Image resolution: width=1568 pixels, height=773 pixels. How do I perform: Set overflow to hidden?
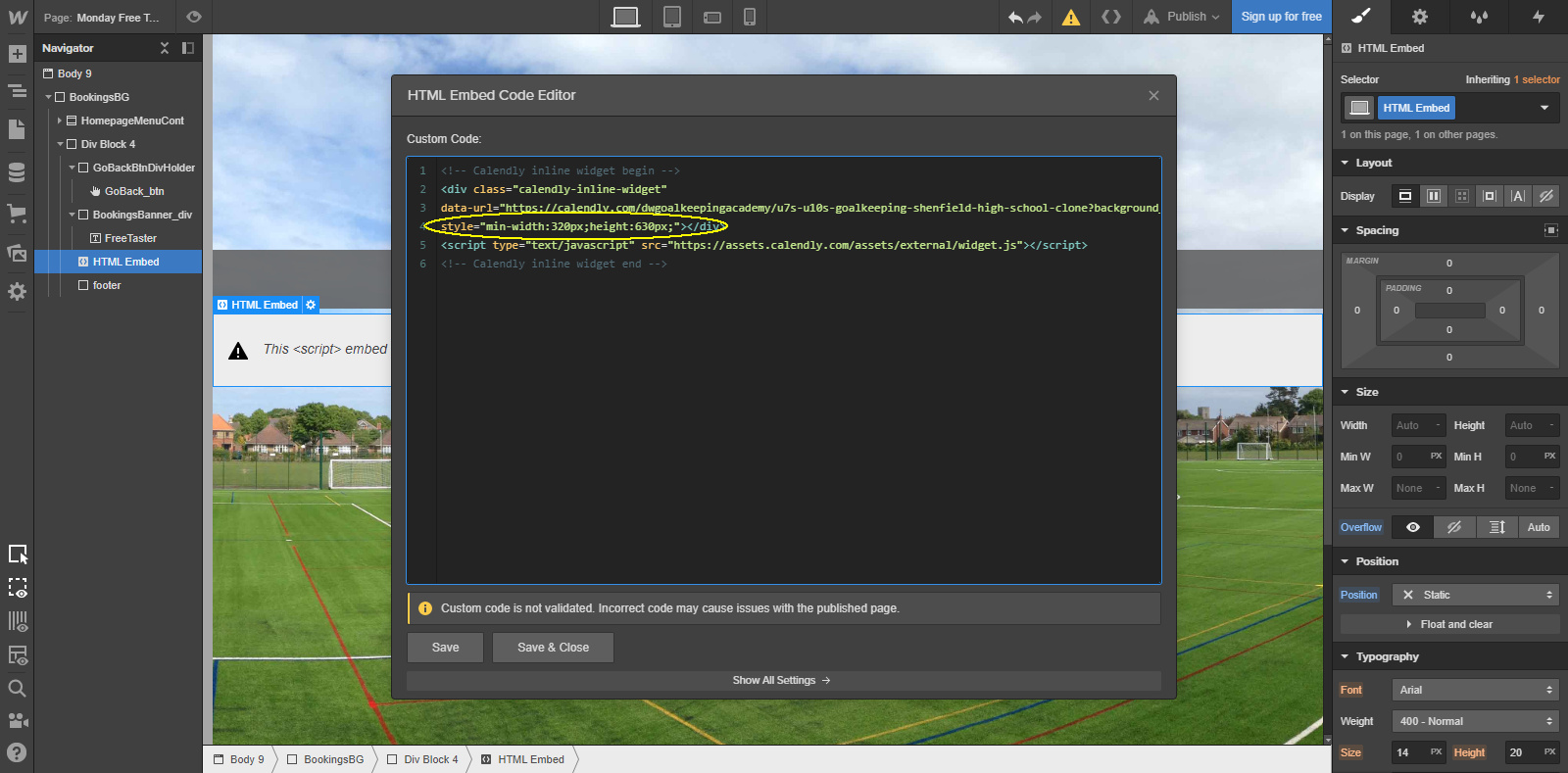click(x=1454, y=527)
